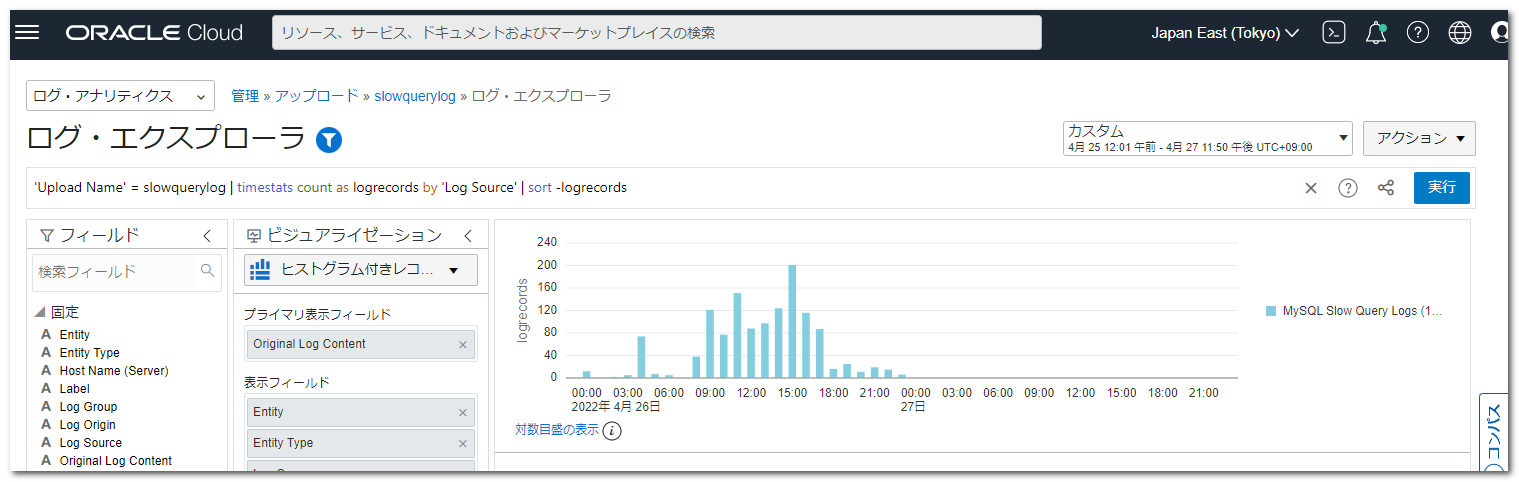1519x482 pixels.
Task: Click the info icon beside log scale link
Action: point(612,431)
